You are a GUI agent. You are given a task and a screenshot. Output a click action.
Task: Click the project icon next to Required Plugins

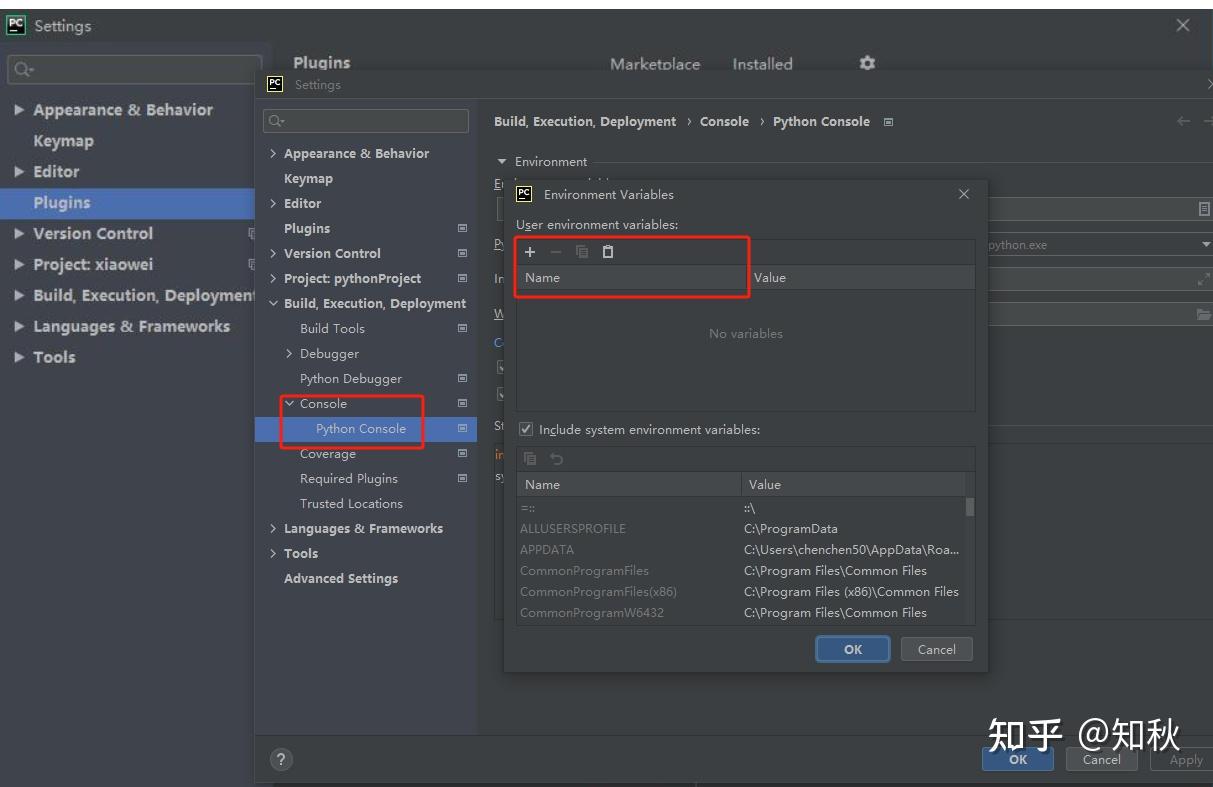click(x=462, y=479)
